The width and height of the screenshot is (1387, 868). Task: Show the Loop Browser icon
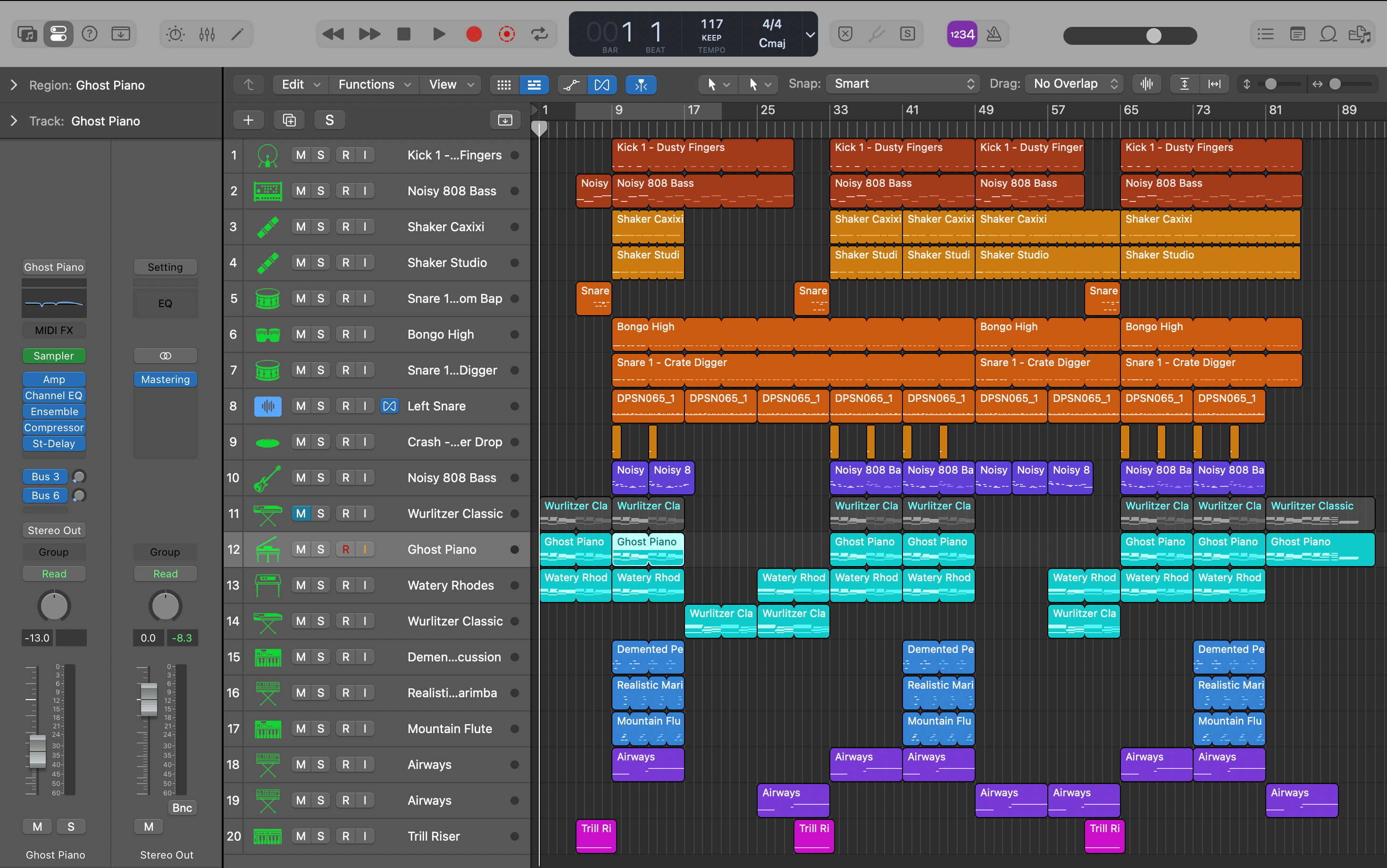tap(1329, 34)
